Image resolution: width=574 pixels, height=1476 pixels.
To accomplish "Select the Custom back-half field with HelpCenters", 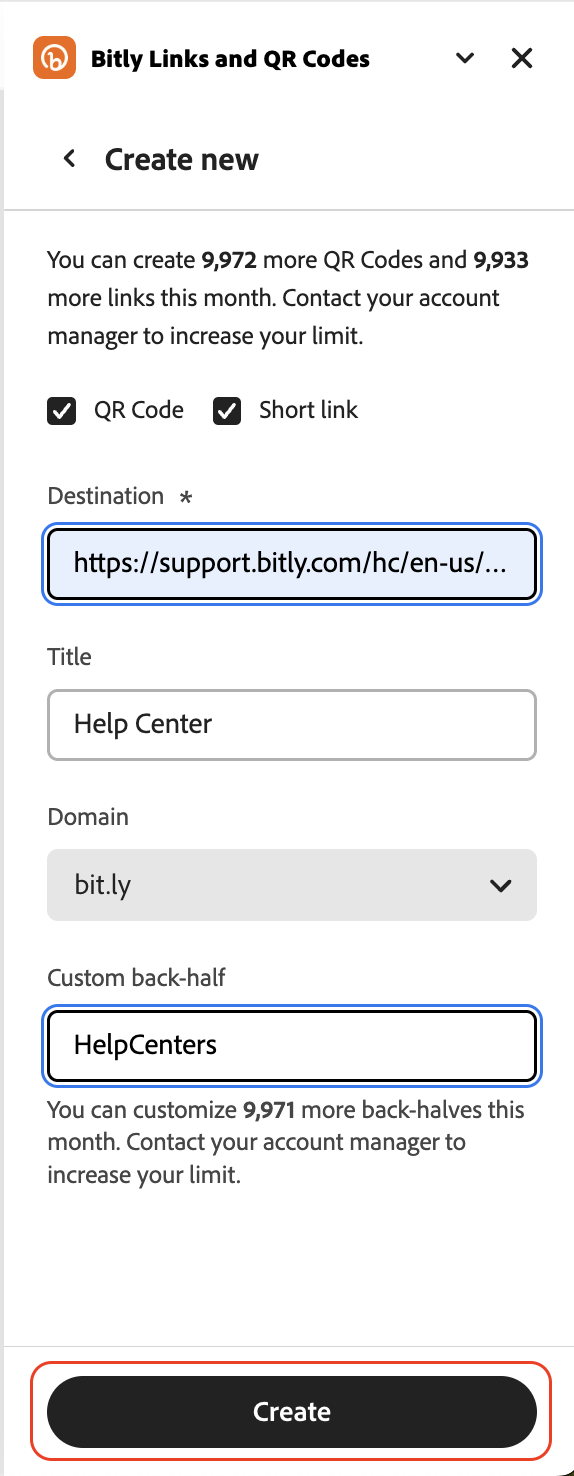I will pos(292,1045).
